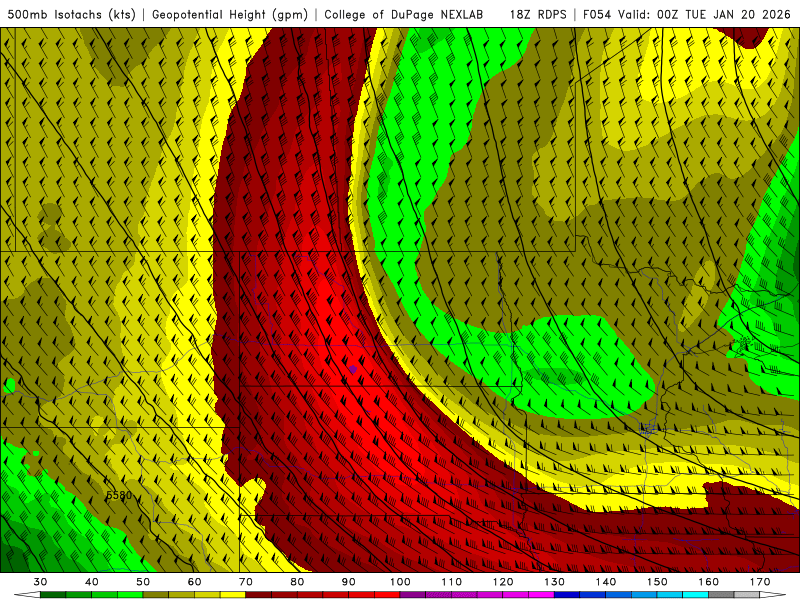800x600 pixels.
Task: Click the 150 knot legend label
Action: point(657,582)
